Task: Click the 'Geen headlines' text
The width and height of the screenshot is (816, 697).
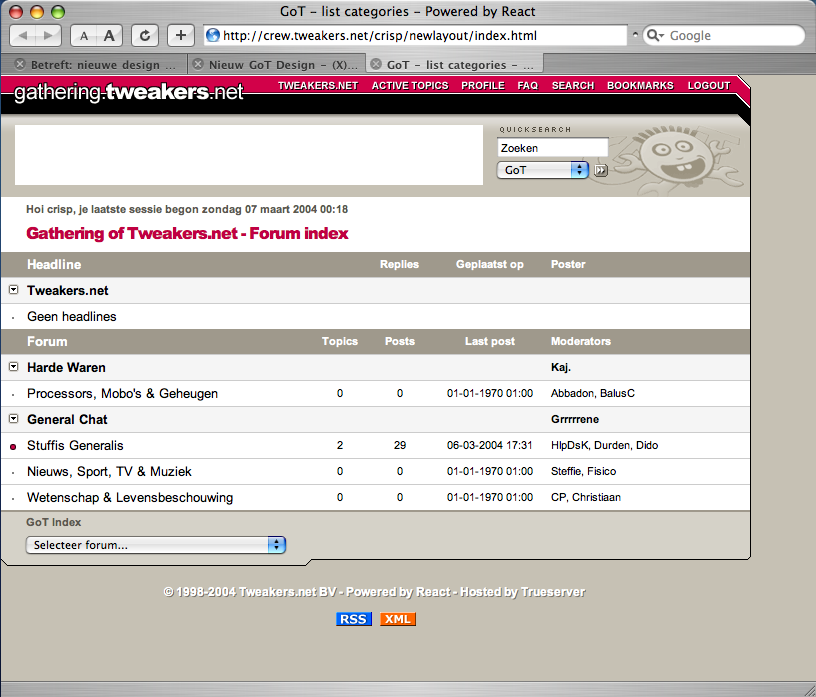Action: click(72, 316)
